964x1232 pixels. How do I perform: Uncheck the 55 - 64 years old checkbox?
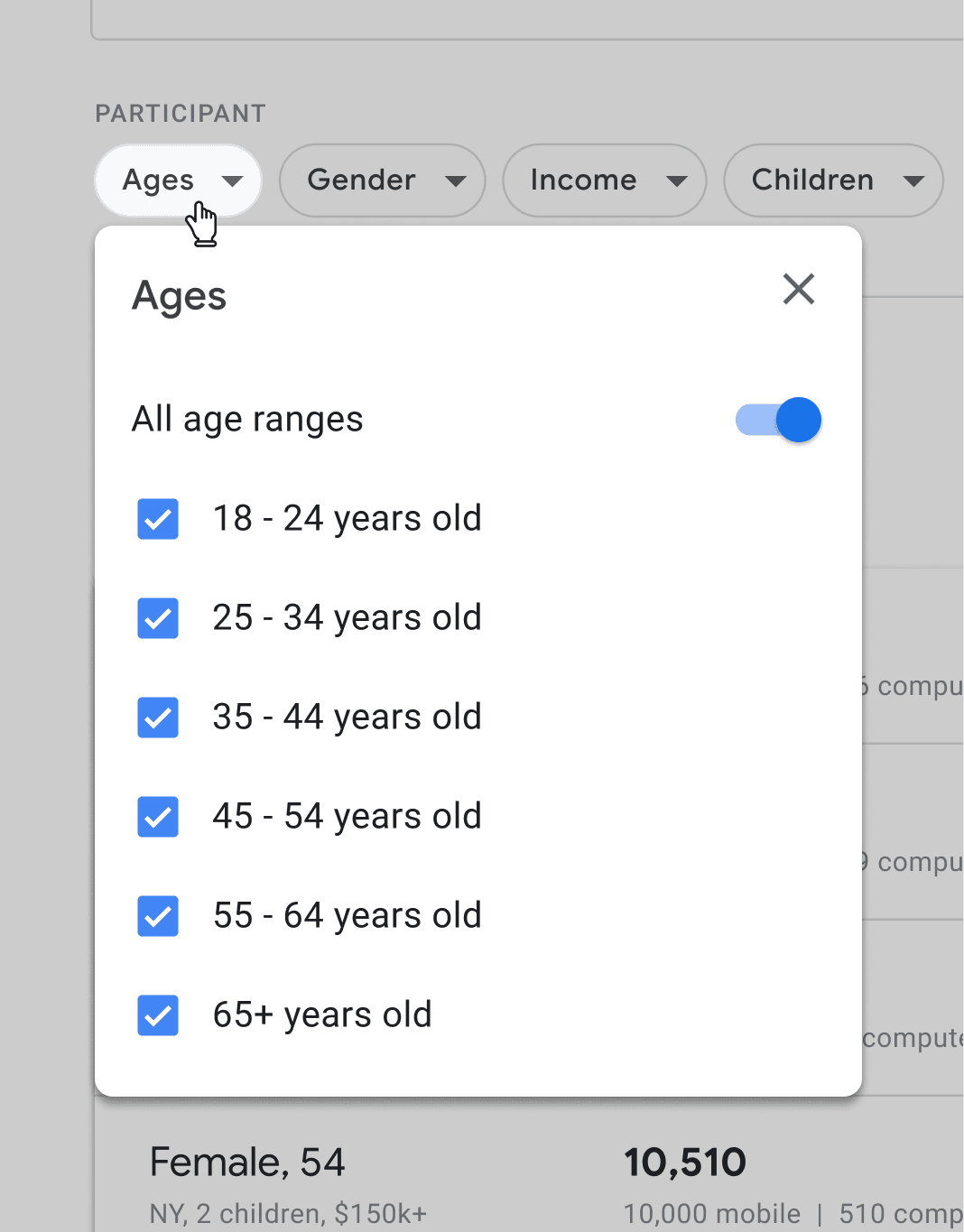tap(158, 916)
